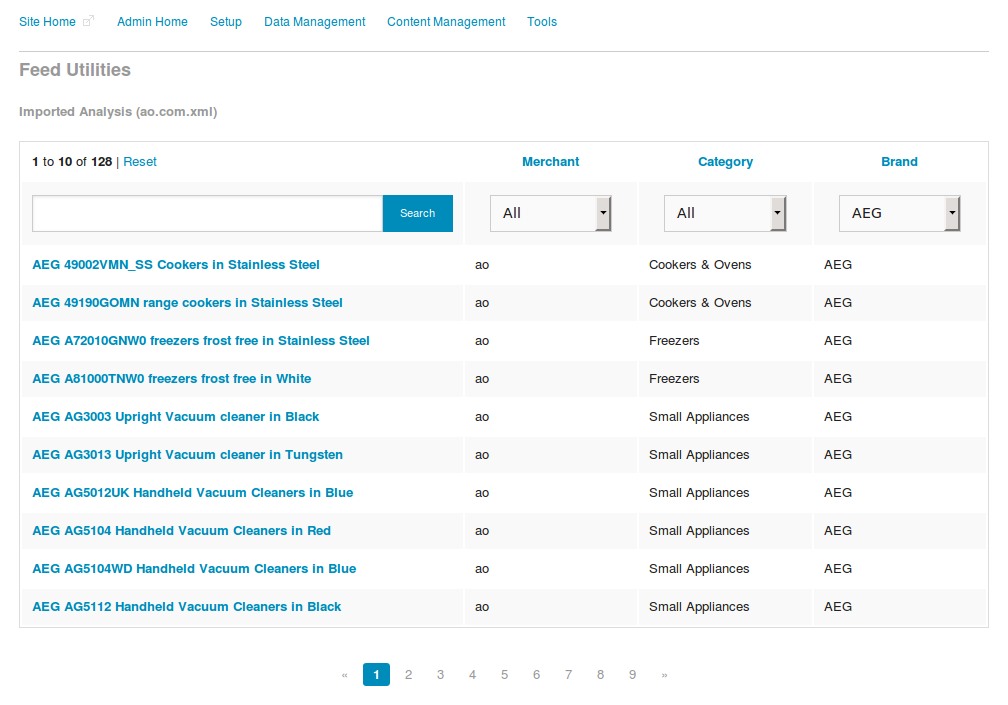The width and height of the screenshot is (1008, 705).
Task: Open AEG A81000TNW0 freezers in White
Action: [x=172, y=379]
